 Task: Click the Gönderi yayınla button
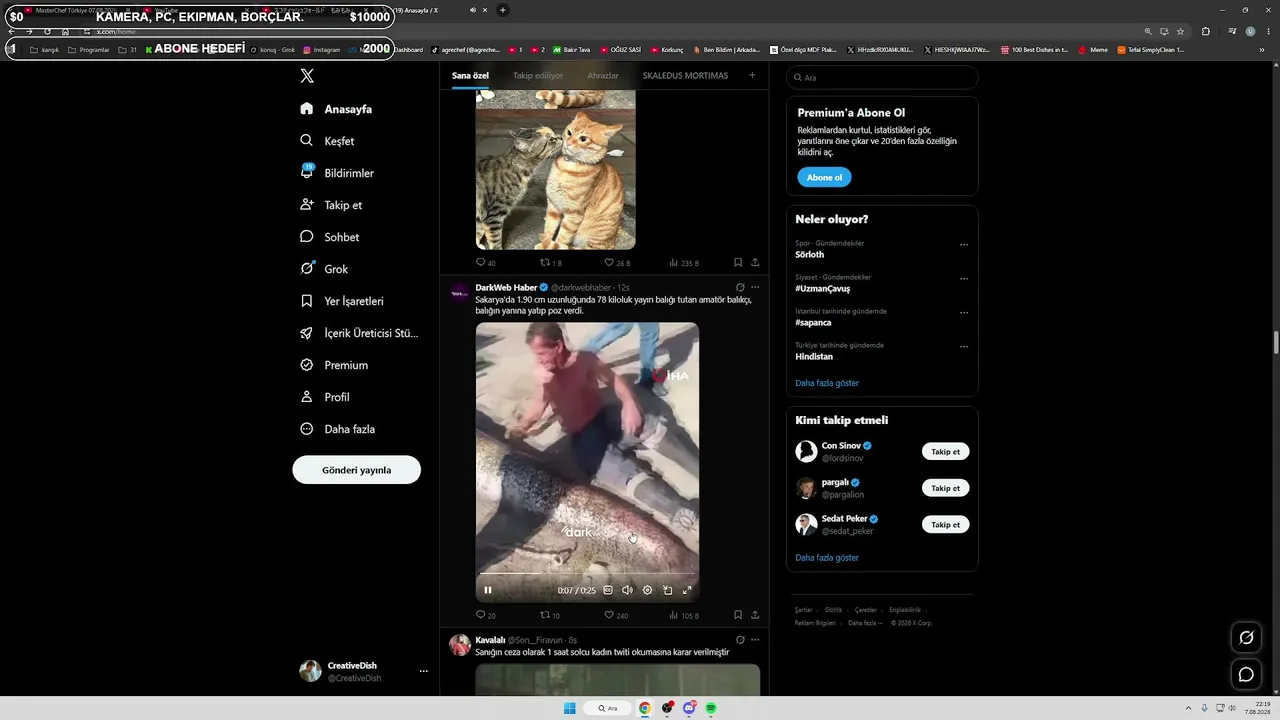point(356,470)
